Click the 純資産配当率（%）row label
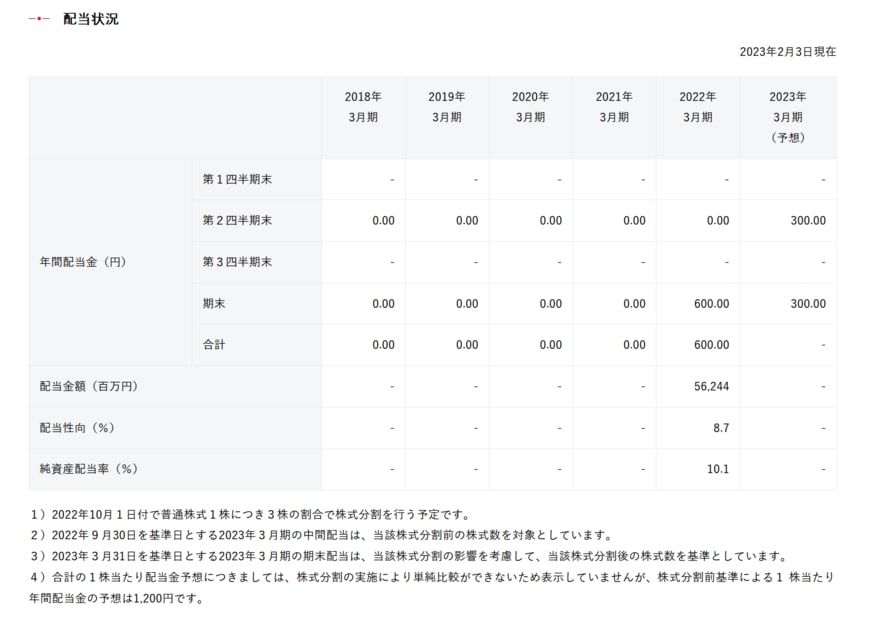This screenshot has height=623, width=870. pos(88,468)
